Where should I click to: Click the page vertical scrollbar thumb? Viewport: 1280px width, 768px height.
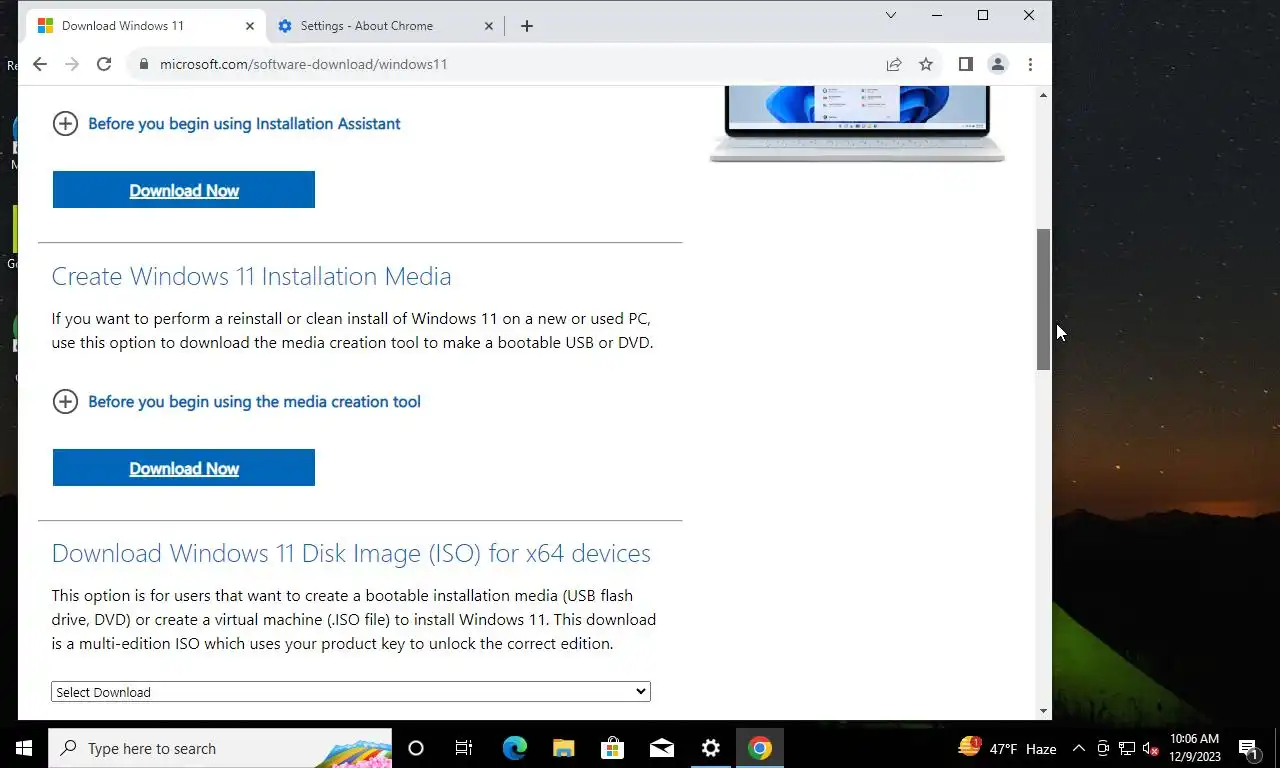pyautogui.click(x=1043, y=299)
